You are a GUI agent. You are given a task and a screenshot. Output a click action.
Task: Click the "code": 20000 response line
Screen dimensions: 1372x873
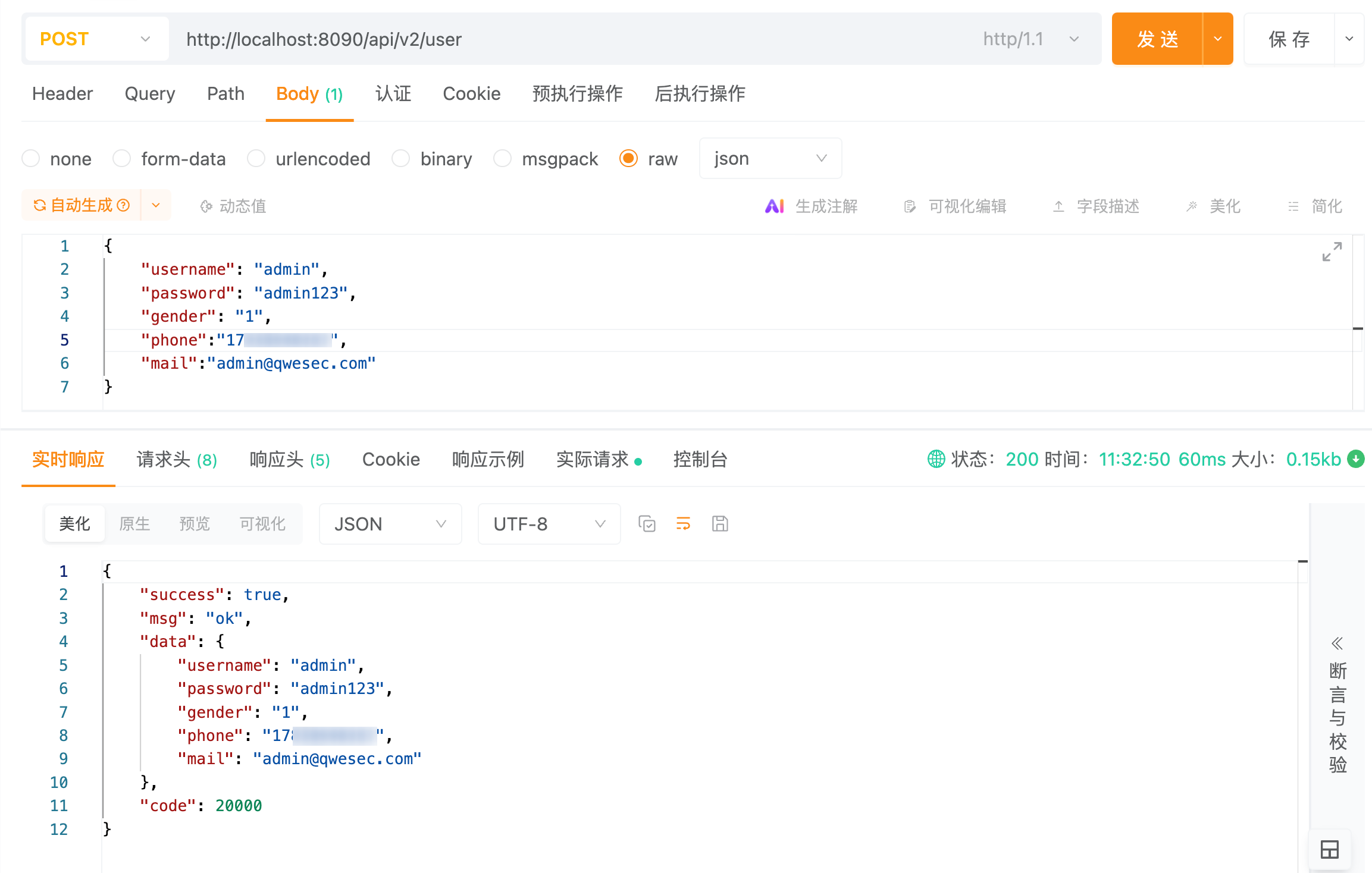(x=201, y=806)
